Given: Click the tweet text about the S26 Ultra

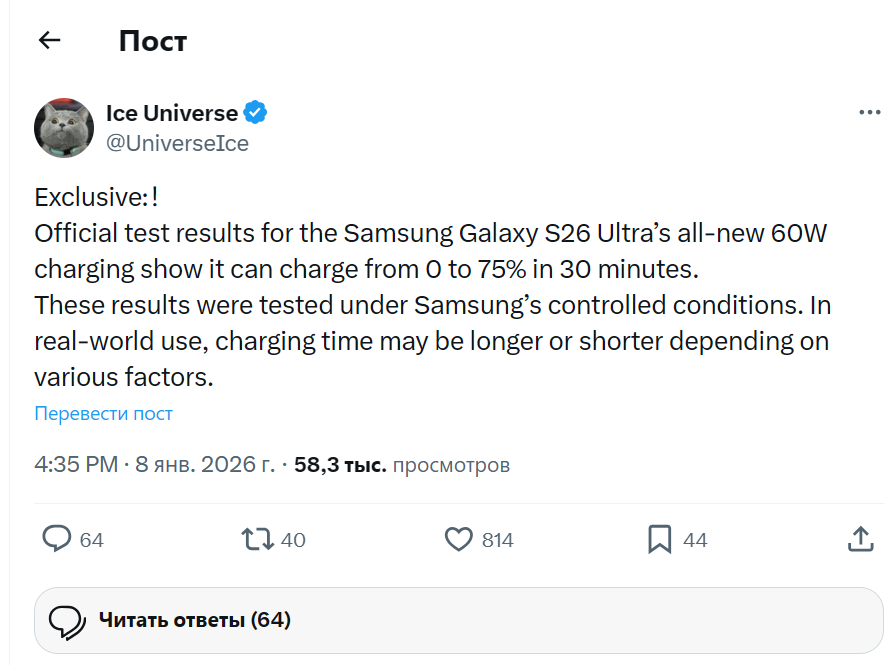Looking at the screenshot, I should [x=432, y=286].
